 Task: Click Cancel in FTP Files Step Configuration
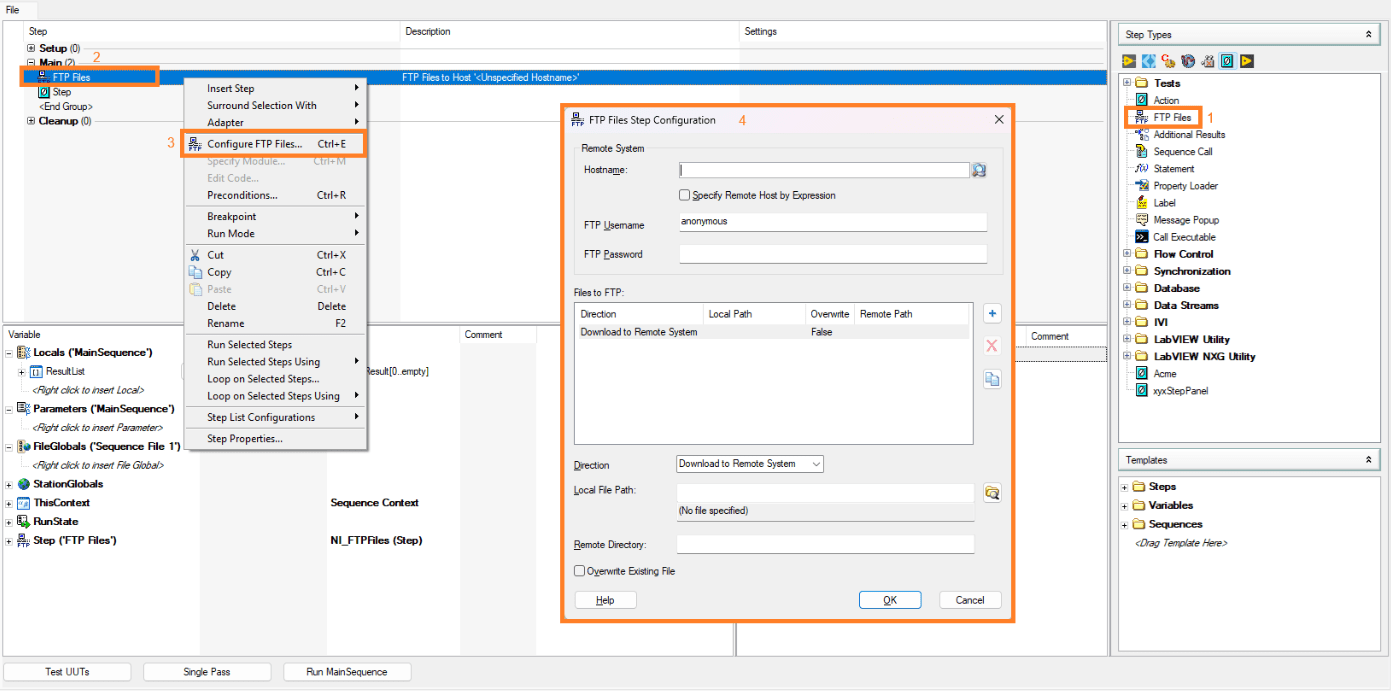point(970,600)
